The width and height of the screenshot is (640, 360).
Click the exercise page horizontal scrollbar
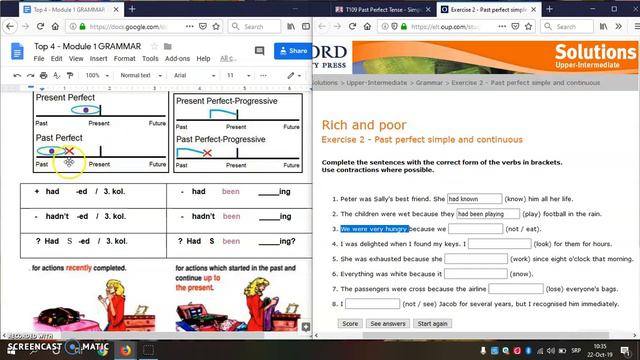[x=486, y=336]
